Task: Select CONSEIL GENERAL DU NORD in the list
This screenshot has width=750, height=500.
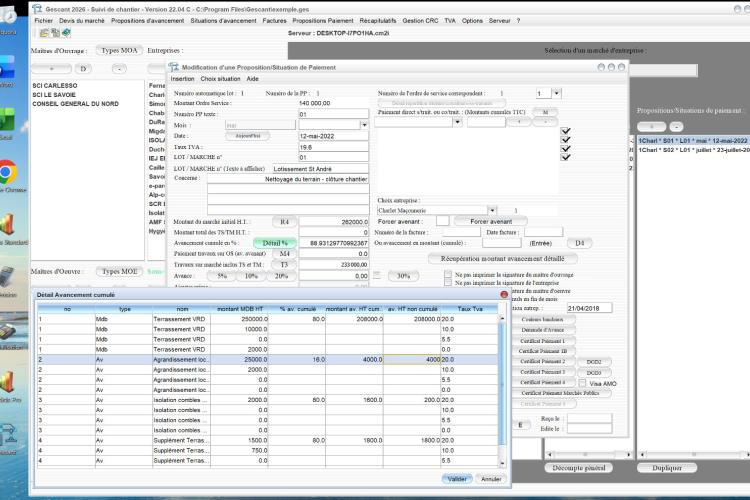Action: 76,104
